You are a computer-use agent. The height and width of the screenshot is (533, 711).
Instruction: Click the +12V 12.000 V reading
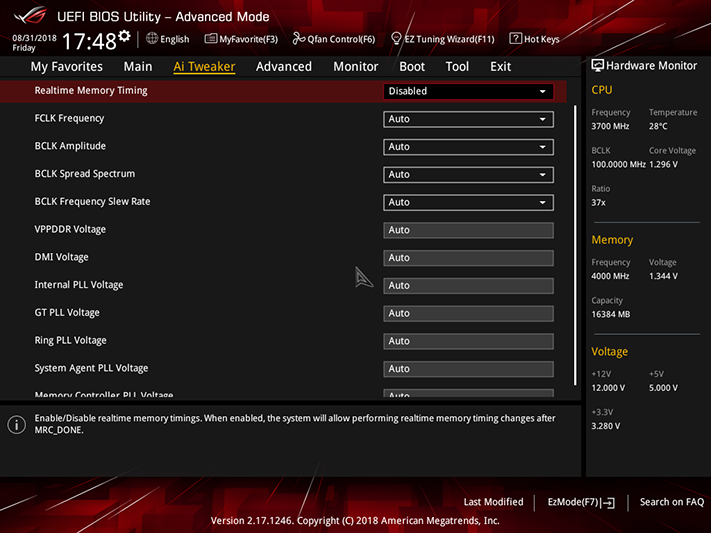point(608,388)
